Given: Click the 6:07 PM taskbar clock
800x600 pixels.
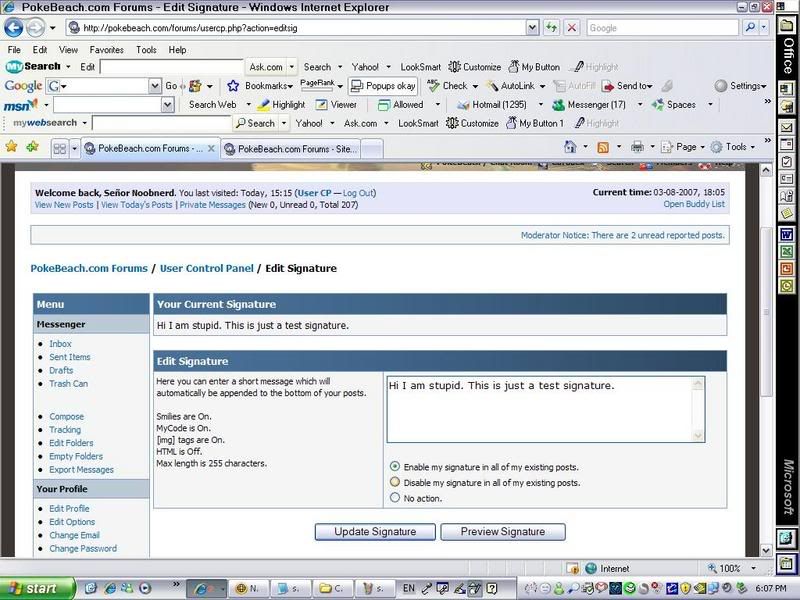Looking at the screenshot, I should 771,588.
